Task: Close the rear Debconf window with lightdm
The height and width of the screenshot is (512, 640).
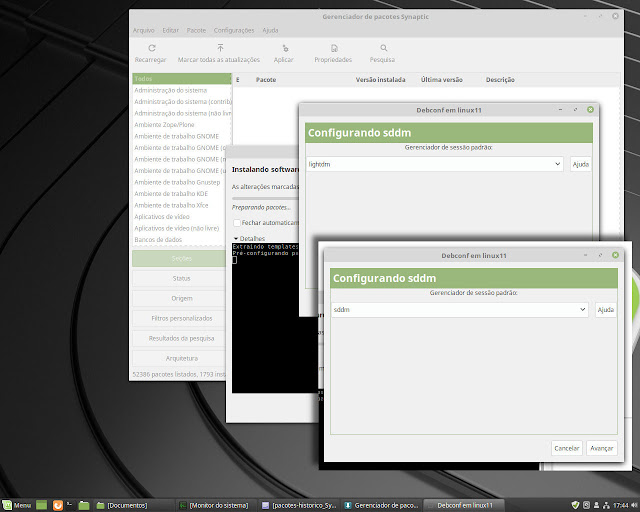Action: coord(590,109)
